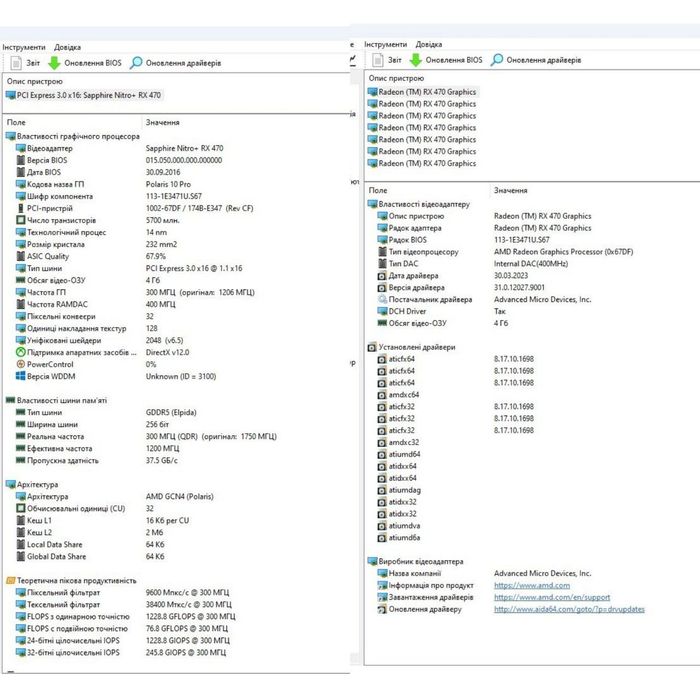
Task: Select first Radeon RX 470 Graphics entry
Action: point(422,92)
